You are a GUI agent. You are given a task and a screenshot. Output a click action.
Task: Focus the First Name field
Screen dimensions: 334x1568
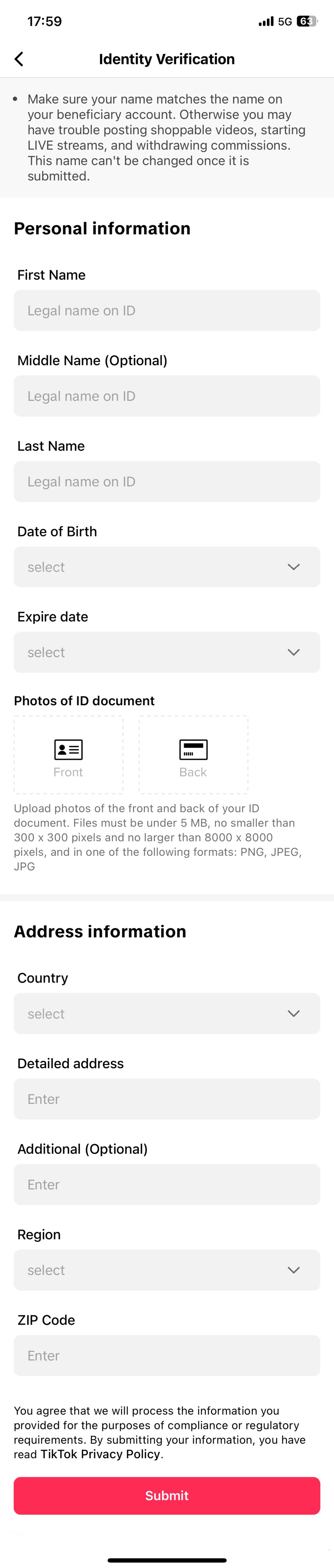point(167,310)
